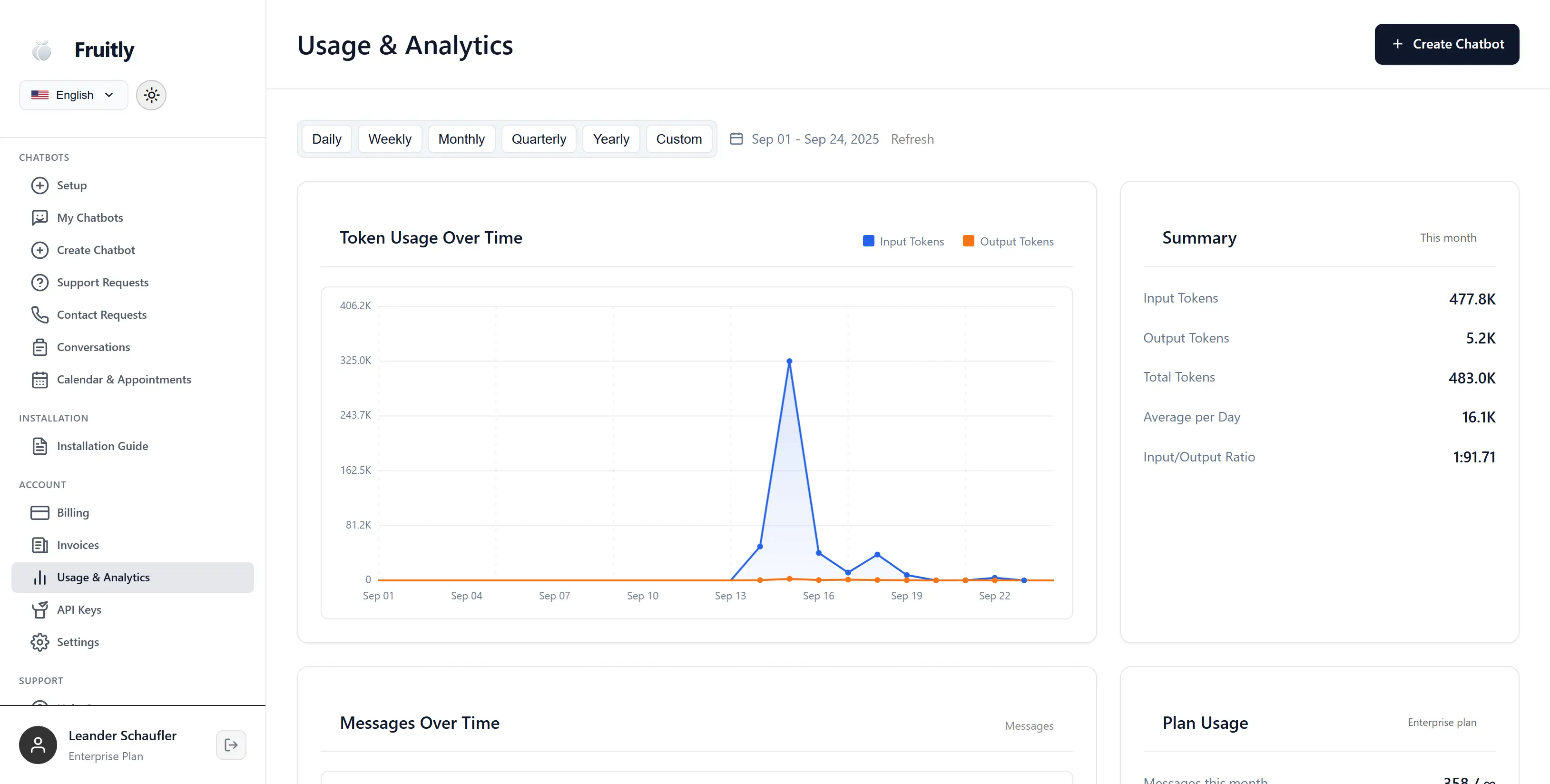
Task: Toggle Input Tokens series in chart legend
Action: (903, 241)
